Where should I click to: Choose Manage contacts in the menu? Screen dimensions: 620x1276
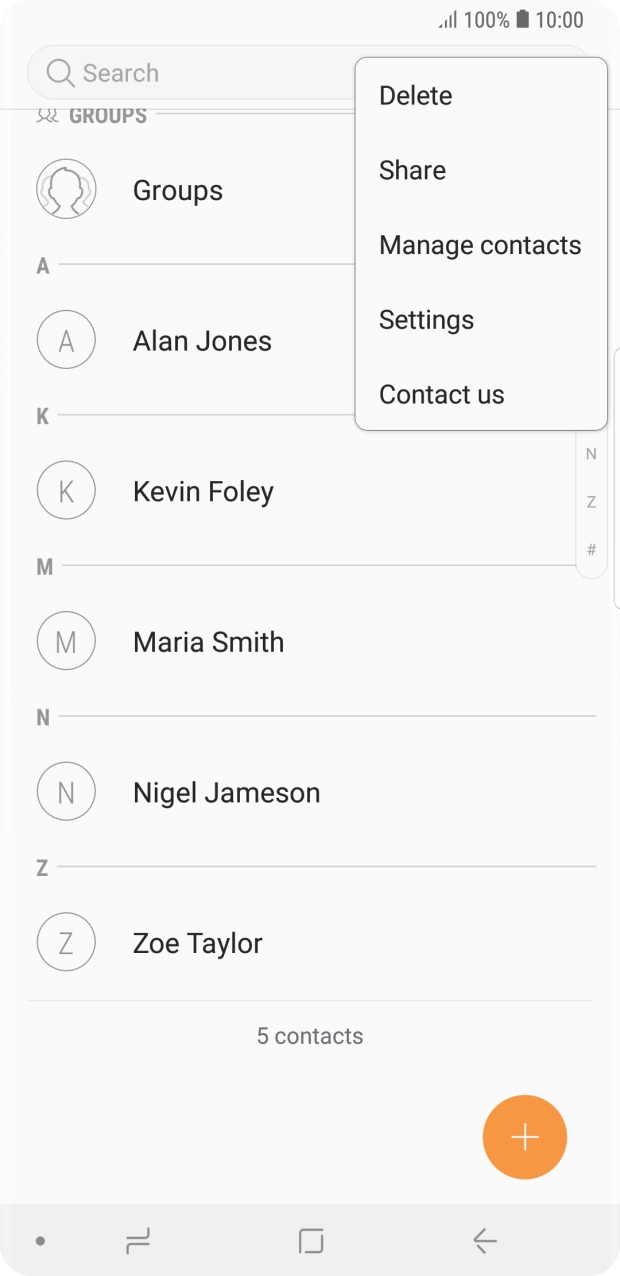(x=480, y=245)
